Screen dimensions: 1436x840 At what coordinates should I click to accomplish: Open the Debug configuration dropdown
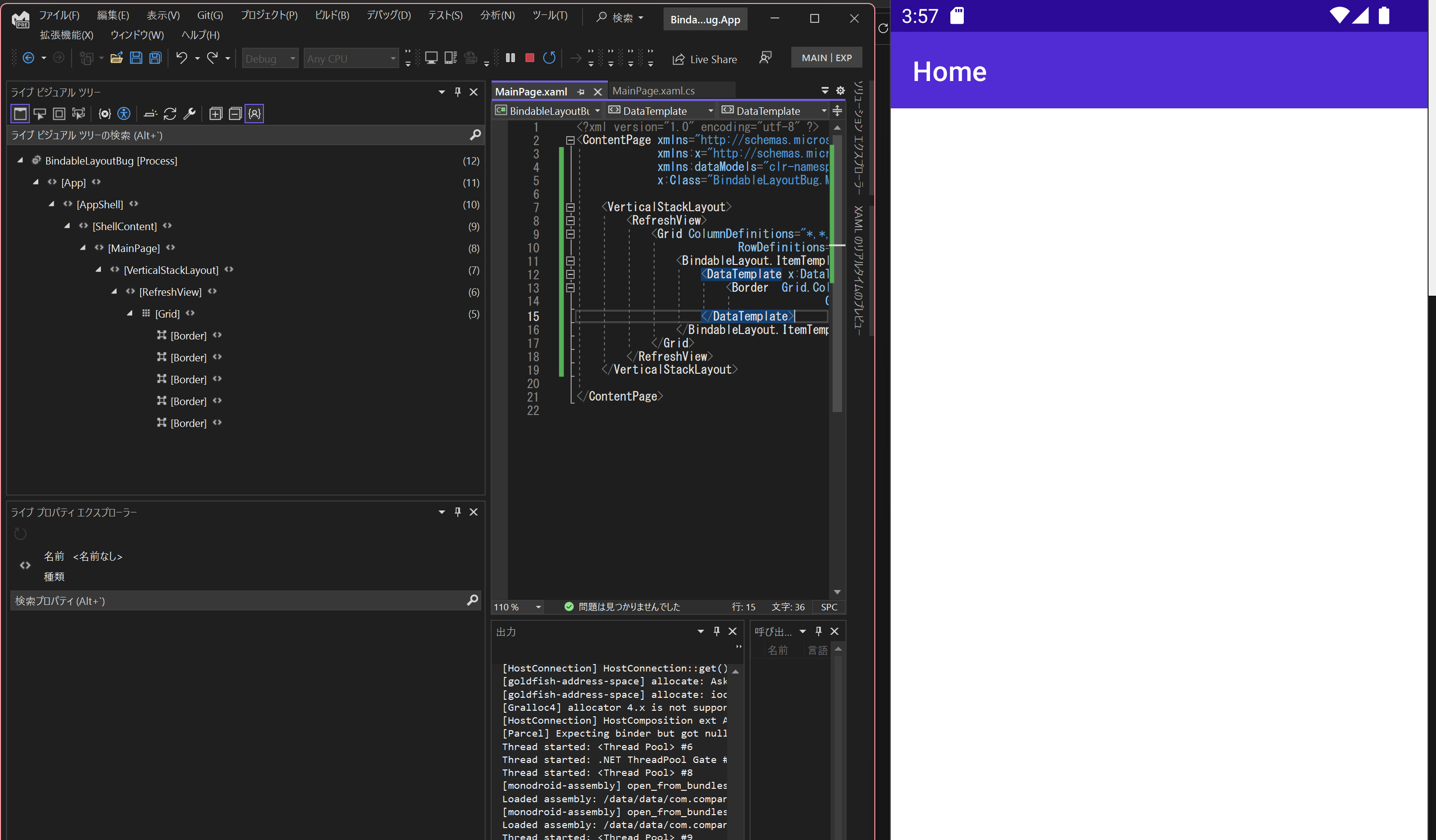(270, 58)
